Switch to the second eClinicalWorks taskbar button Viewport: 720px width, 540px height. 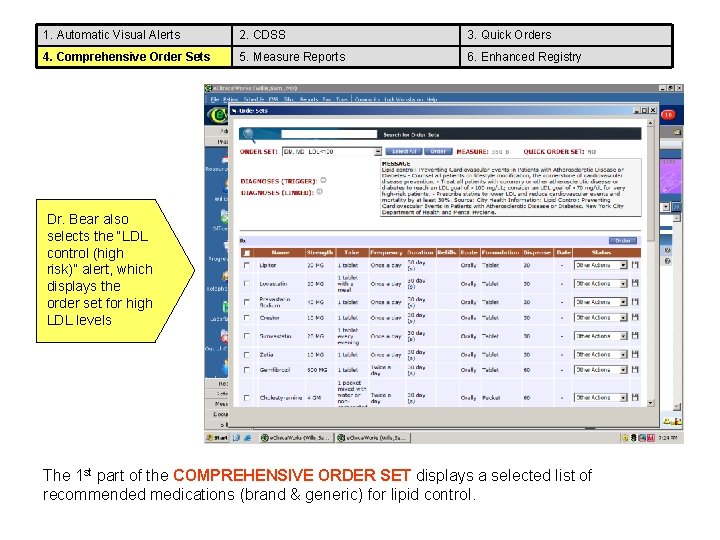pyautogui.click(x=372, y=438)
